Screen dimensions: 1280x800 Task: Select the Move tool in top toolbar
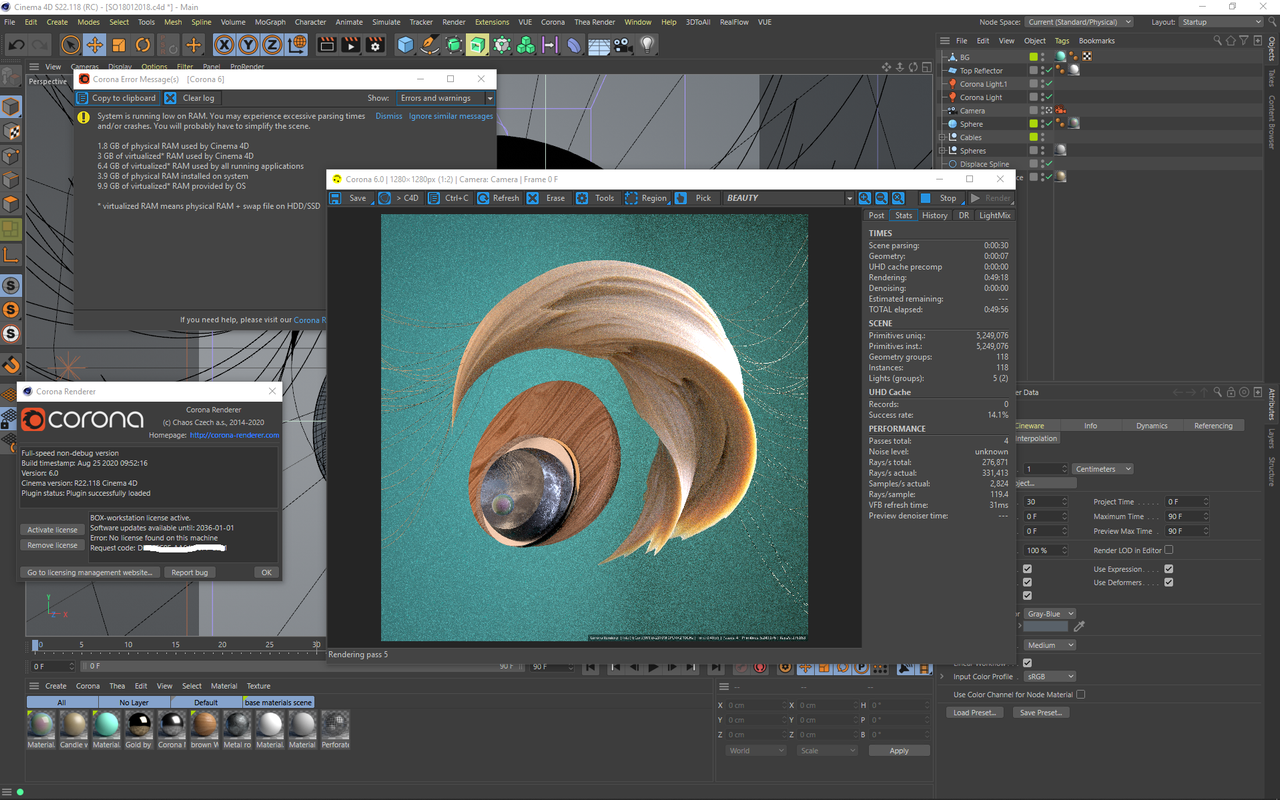(x=94, y=45)
